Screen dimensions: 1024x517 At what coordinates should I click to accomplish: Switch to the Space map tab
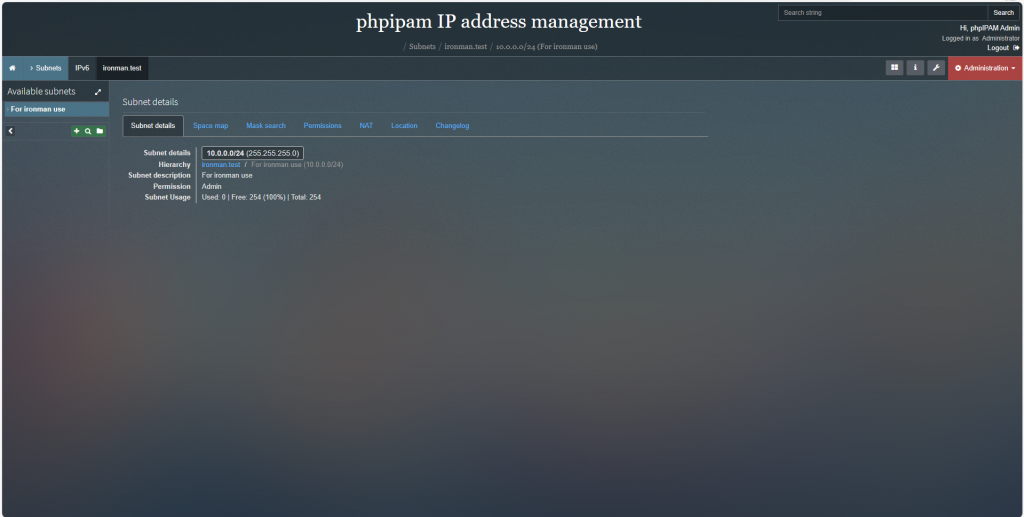pyautogui.click(x=210, y=125)
